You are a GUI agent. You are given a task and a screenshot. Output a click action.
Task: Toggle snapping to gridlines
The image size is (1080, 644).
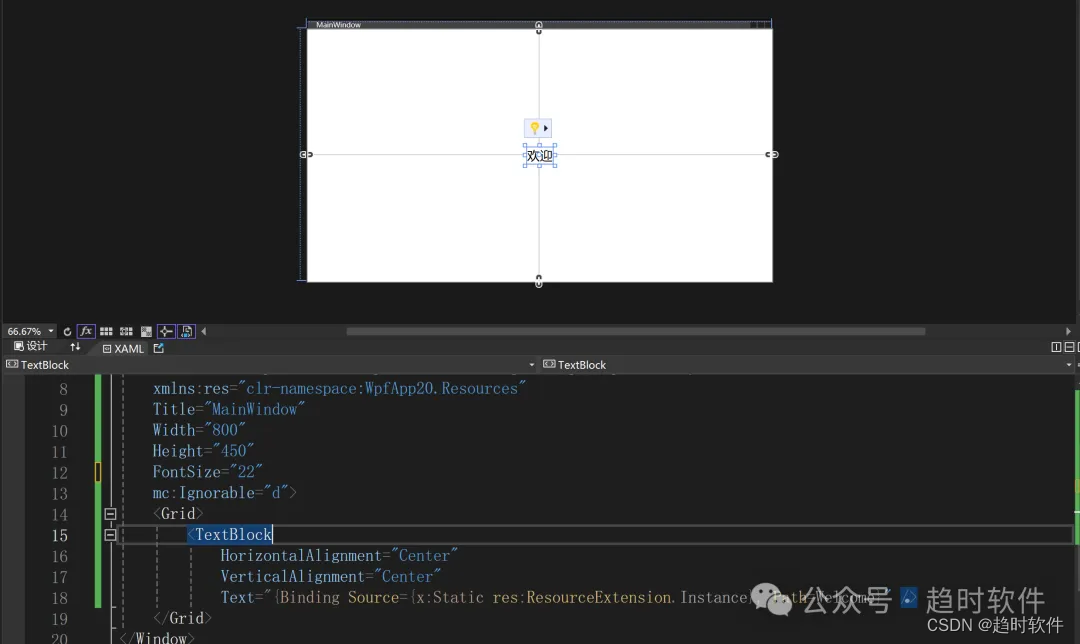click(x=126, y=331)
